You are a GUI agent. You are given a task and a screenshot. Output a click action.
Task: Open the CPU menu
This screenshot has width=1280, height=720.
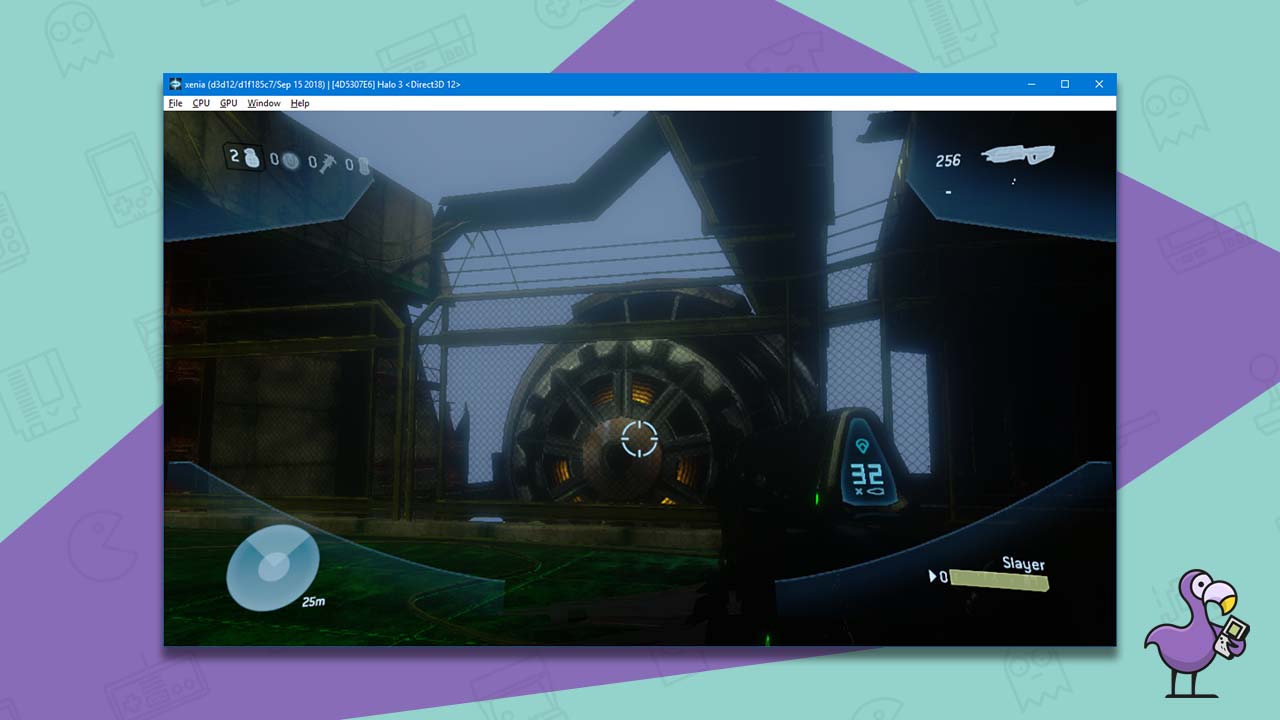pyautogui.click(x=201, y=103)
